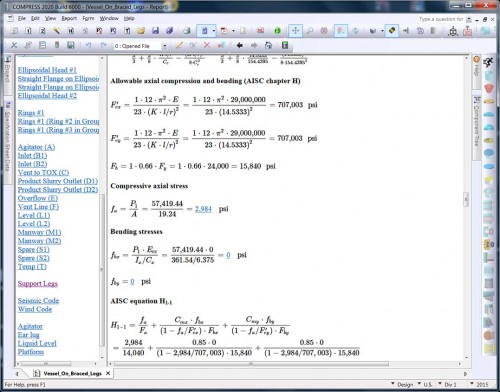Click the highlighted flag marker icon
This screenshot has width=500, height=392.
(341, 31)
